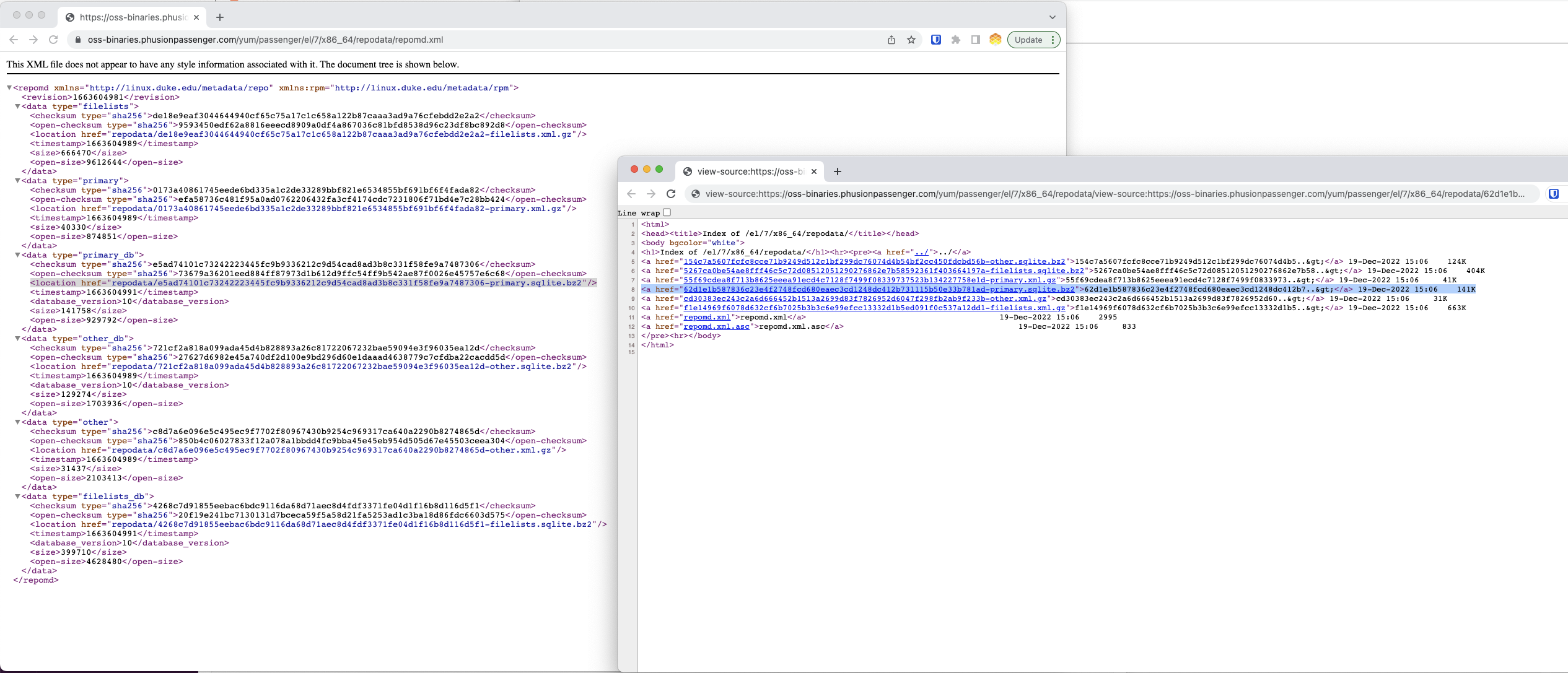Image resolution: width=1568 pixels, height=673 pixels.
Task: Go back in the view-source window
Action: pos(631,193)
